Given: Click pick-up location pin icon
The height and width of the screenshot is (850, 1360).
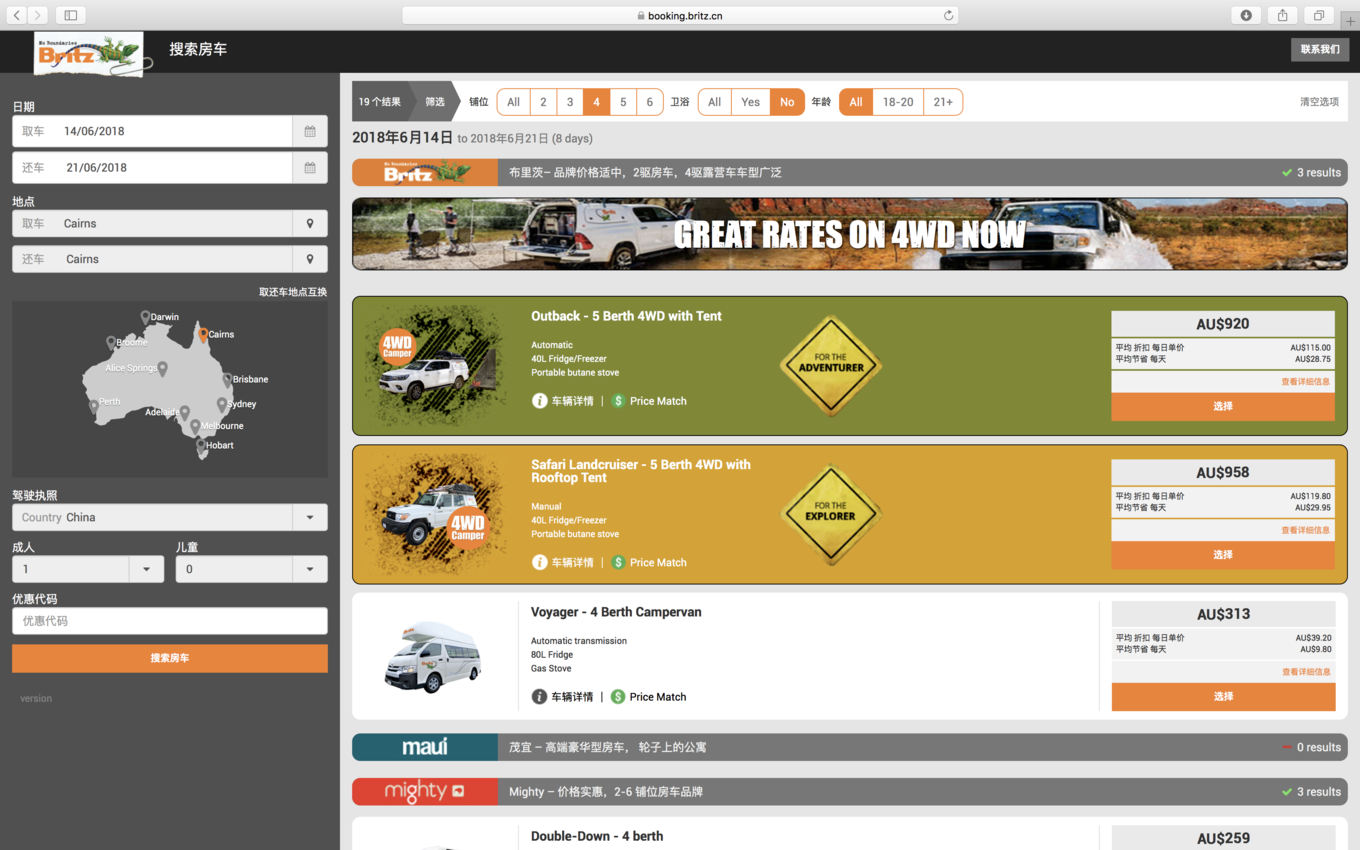Looking at the screenshot, I should pos(310,224).
